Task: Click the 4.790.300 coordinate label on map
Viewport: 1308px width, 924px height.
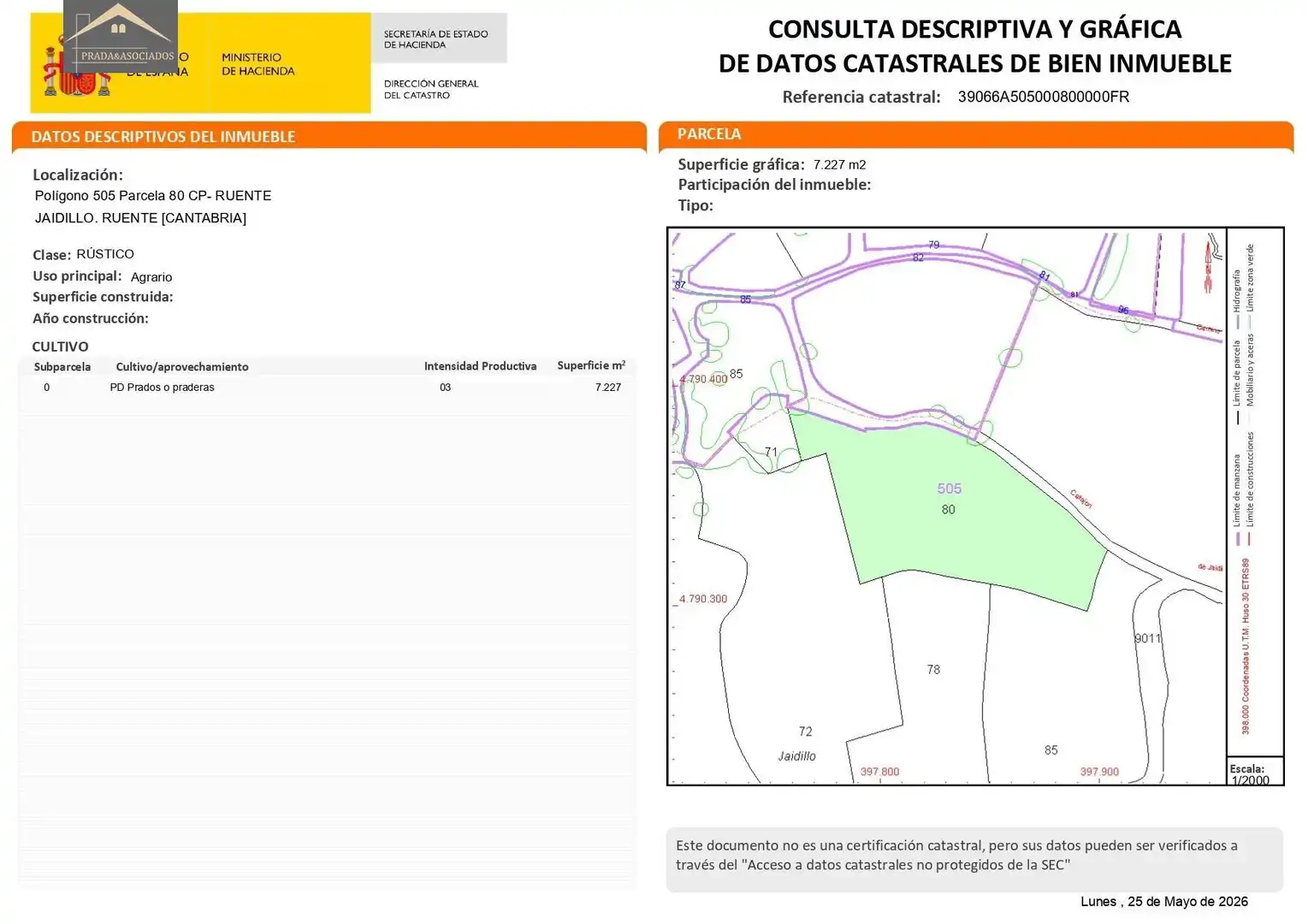Action: tap(702, 599)
